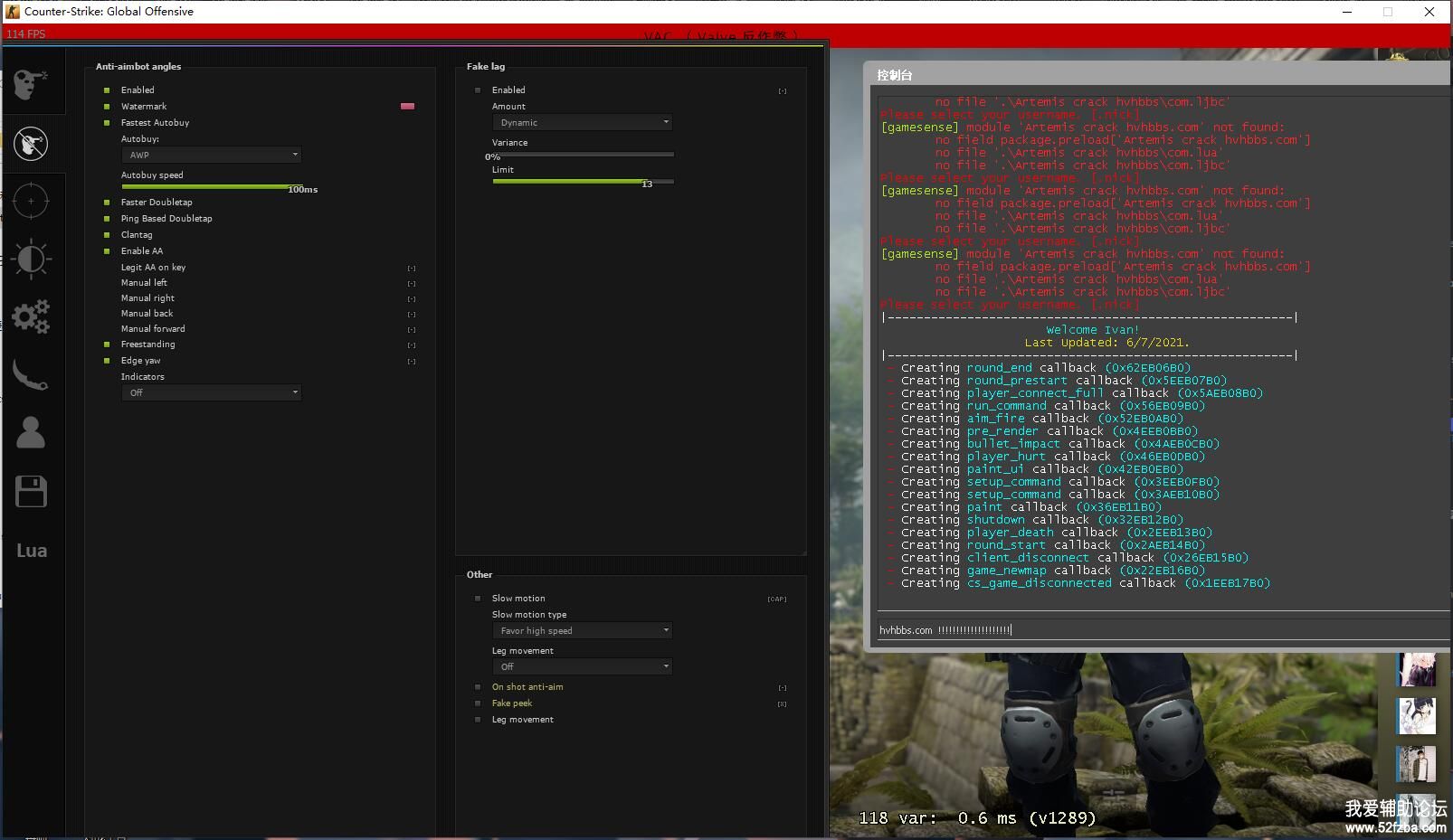The width and height of the screenshot is (1453, 840).
Task: Select the Anti-aim tab icon
Action: (31, 143)
